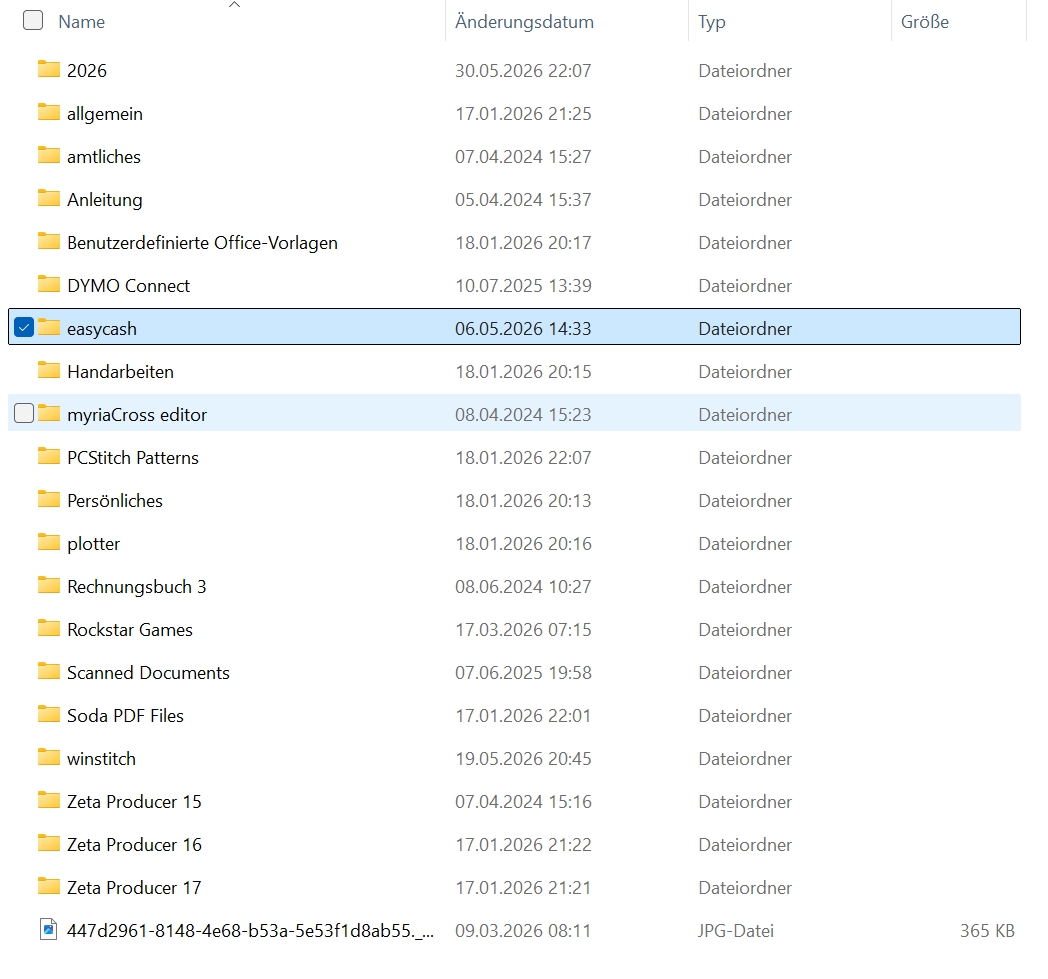Select the folder name amtliches
This screenshot has width=1048, height=979.
coord(104,157)
